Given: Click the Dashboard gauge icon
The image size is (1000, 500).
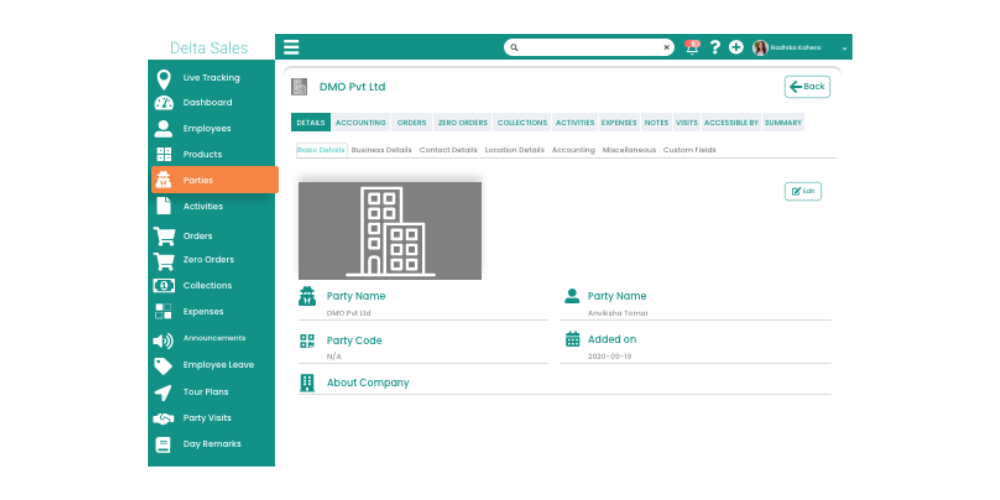Looking at the screenshot, I should pyautogui.click(x=164, y=103).
